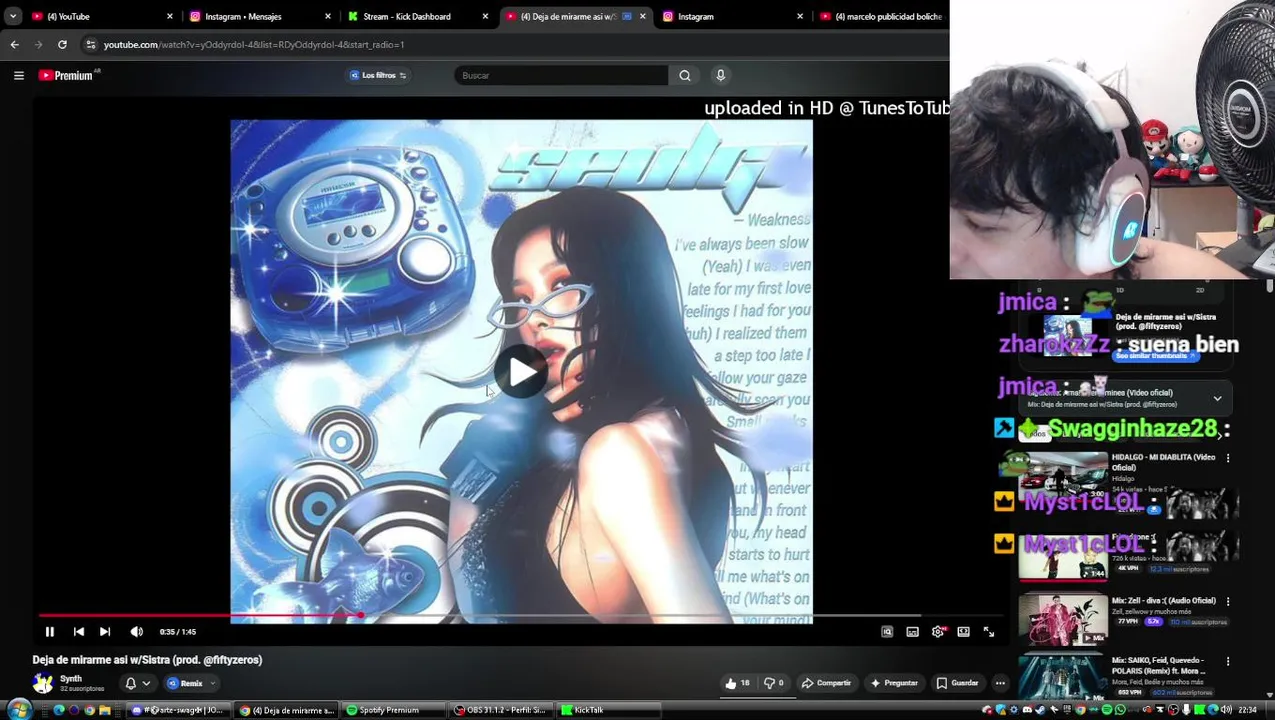Open Discord arte-swagger taskbar window
The image size is (1275, 720).
[x=177, y=710]
